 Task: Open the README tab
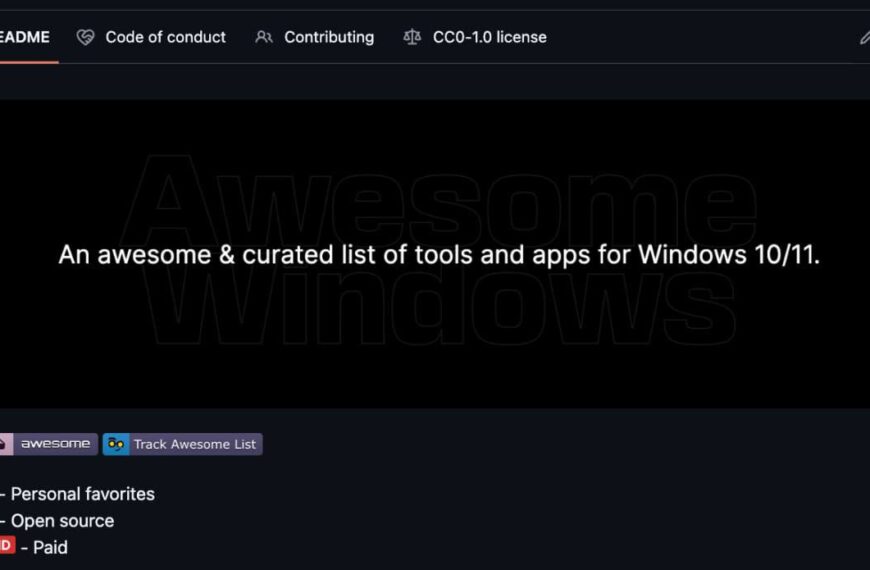25,37
